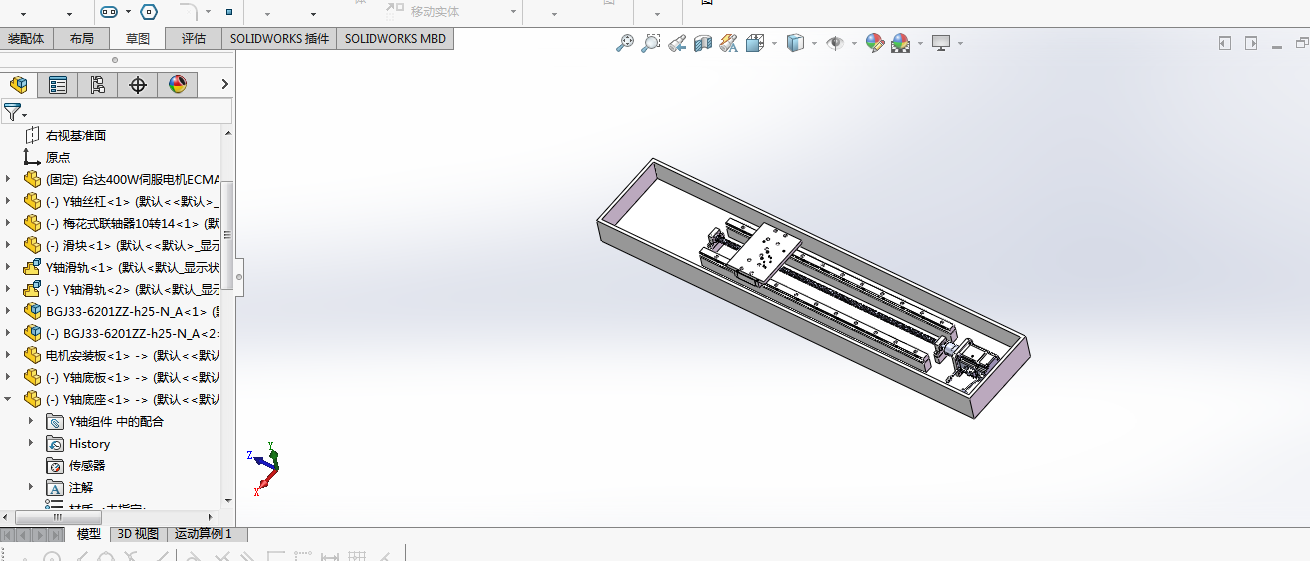Click the View Orientation cube icon
Viewport: 1310px width, 561px height.
755,43
